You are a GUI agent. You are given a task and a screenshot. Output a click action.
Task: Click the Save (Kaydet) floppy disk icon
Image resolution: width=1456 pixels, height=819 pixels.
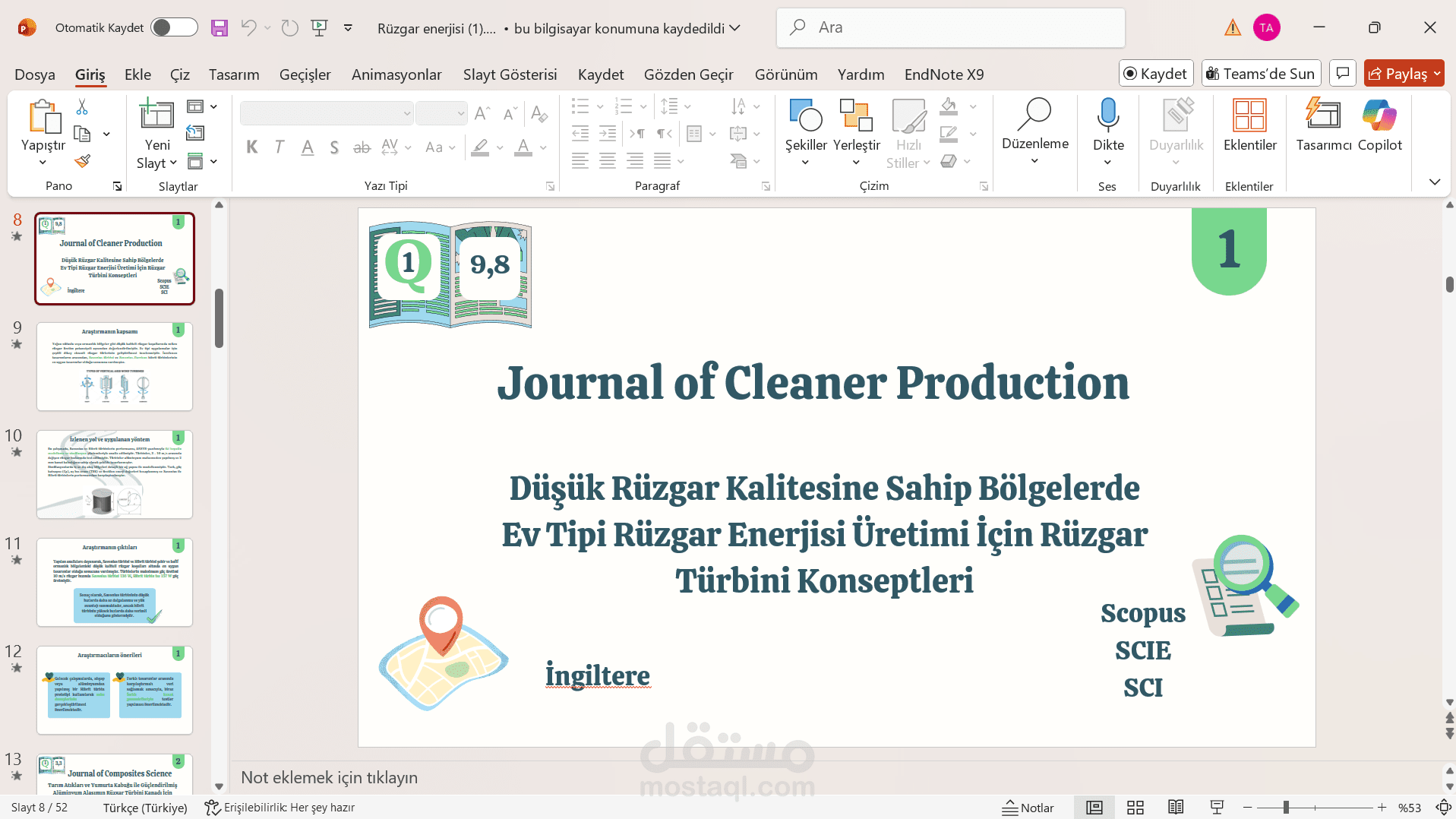coord(220,28)
